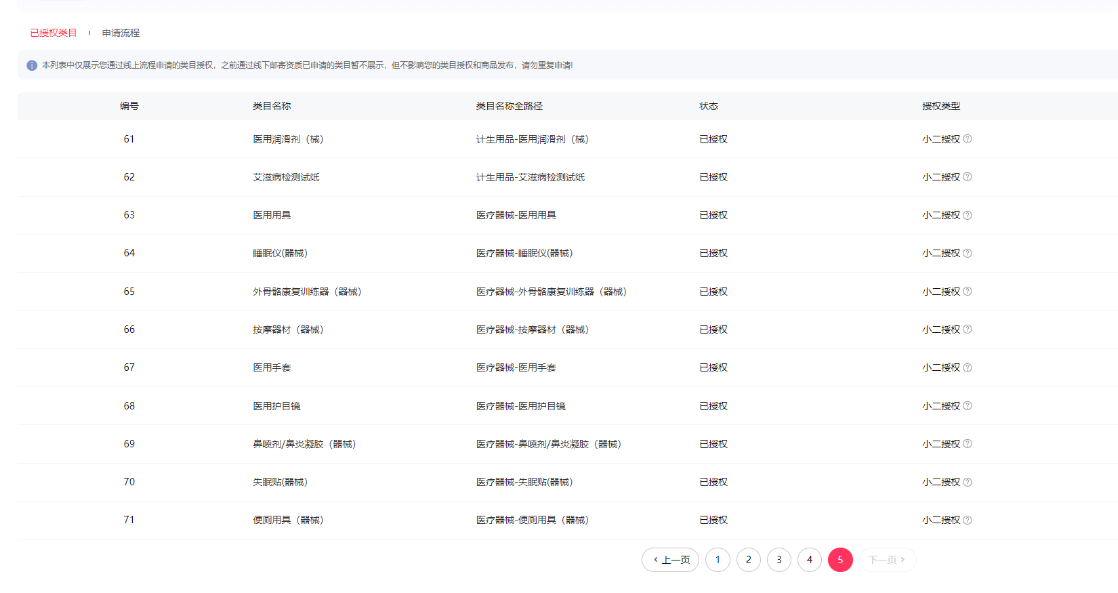The width and height of the screenshot is (1118, 593).
Task: Select the 医用护目镜 category name cell
Action: (273, 406)
